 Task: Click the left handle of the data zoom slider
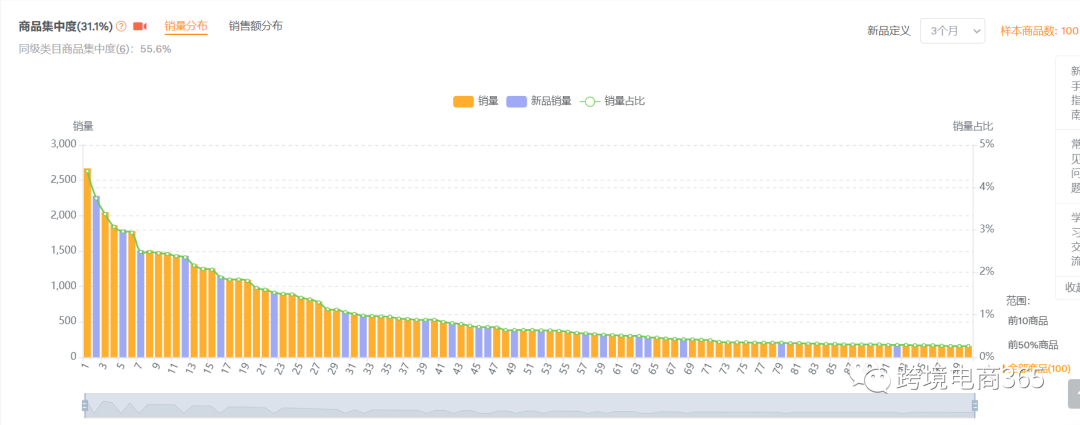pyautogui.click(x=85, y=405)
